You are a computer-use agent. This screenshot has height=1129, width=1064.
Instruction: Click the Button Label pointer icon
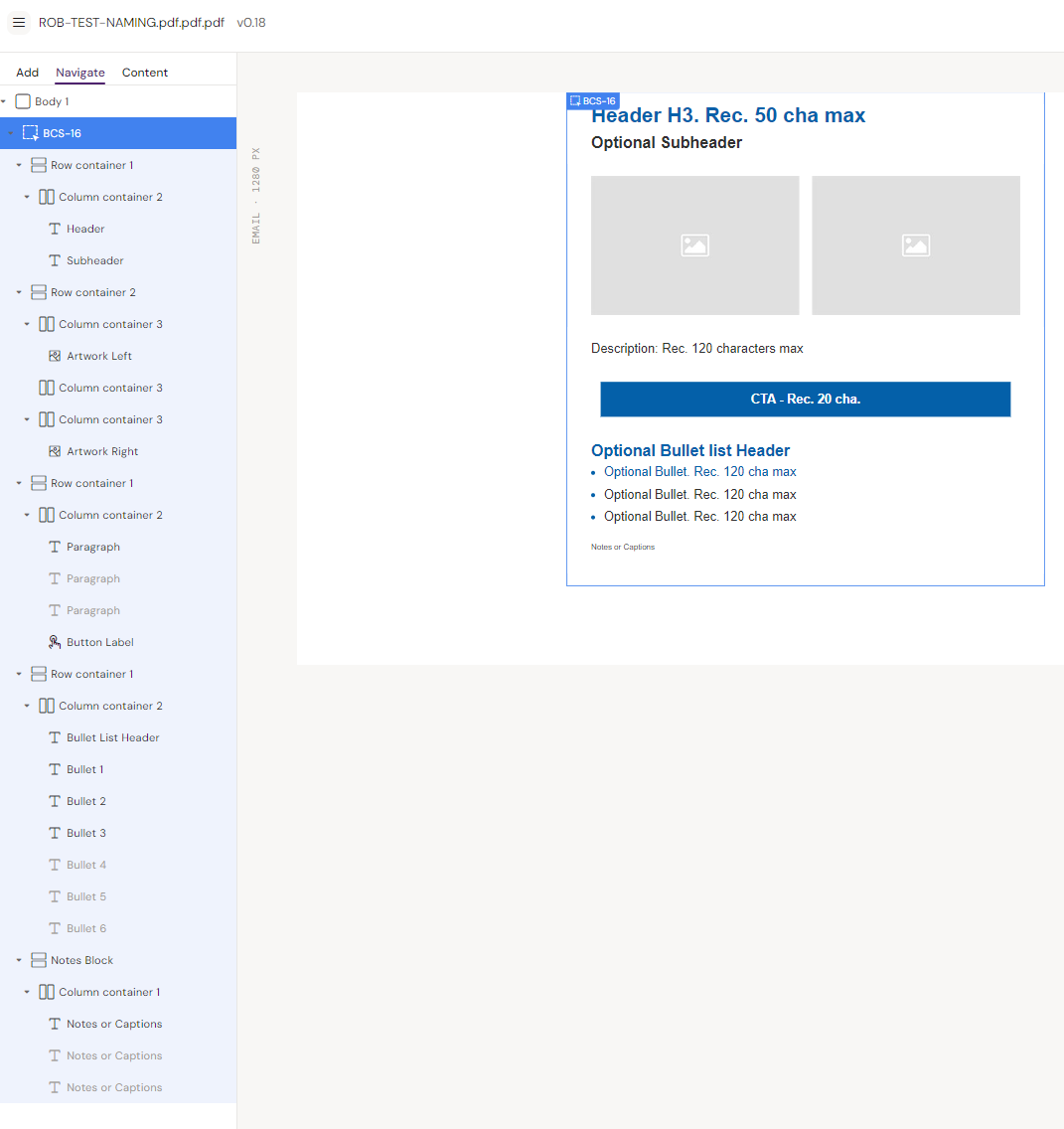tap(55, 642)
